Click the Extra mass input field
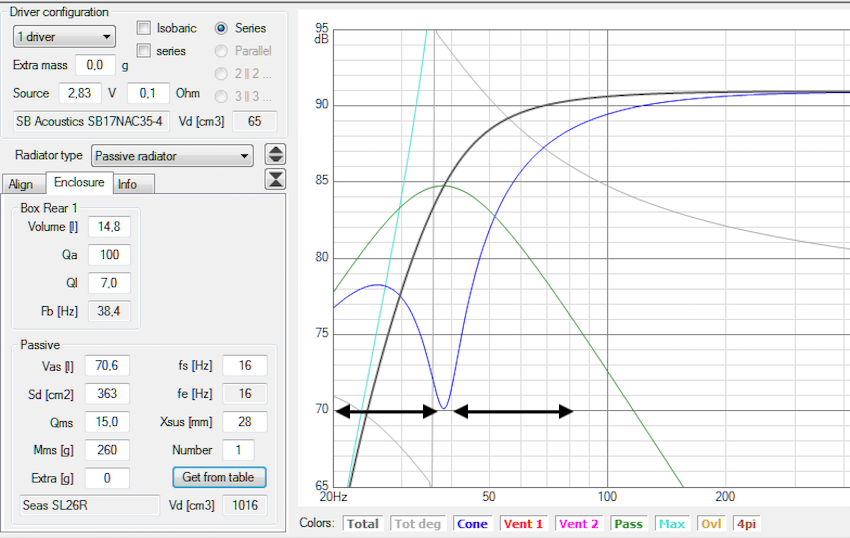This screenshot has width=850, height=538. (95, 65)
